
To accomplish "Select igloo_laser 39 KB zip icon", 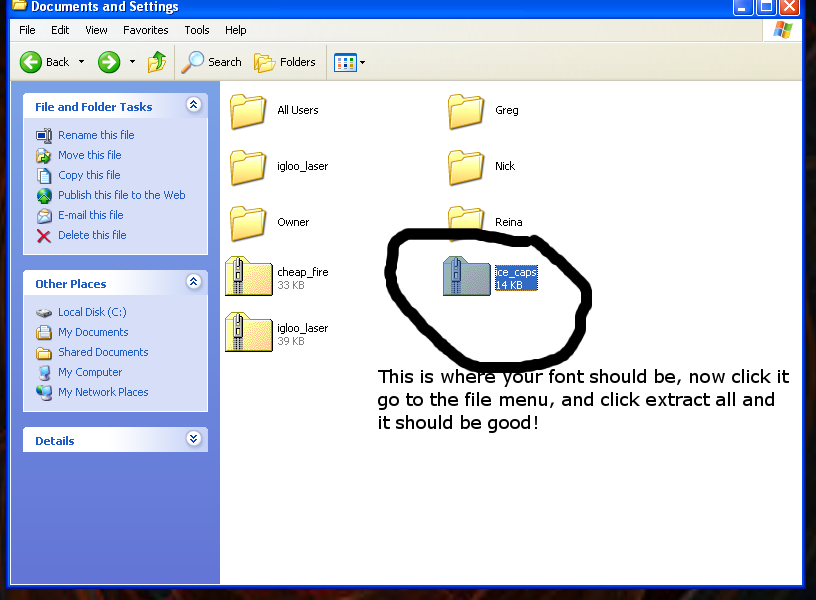I will [x=249, y=333].
